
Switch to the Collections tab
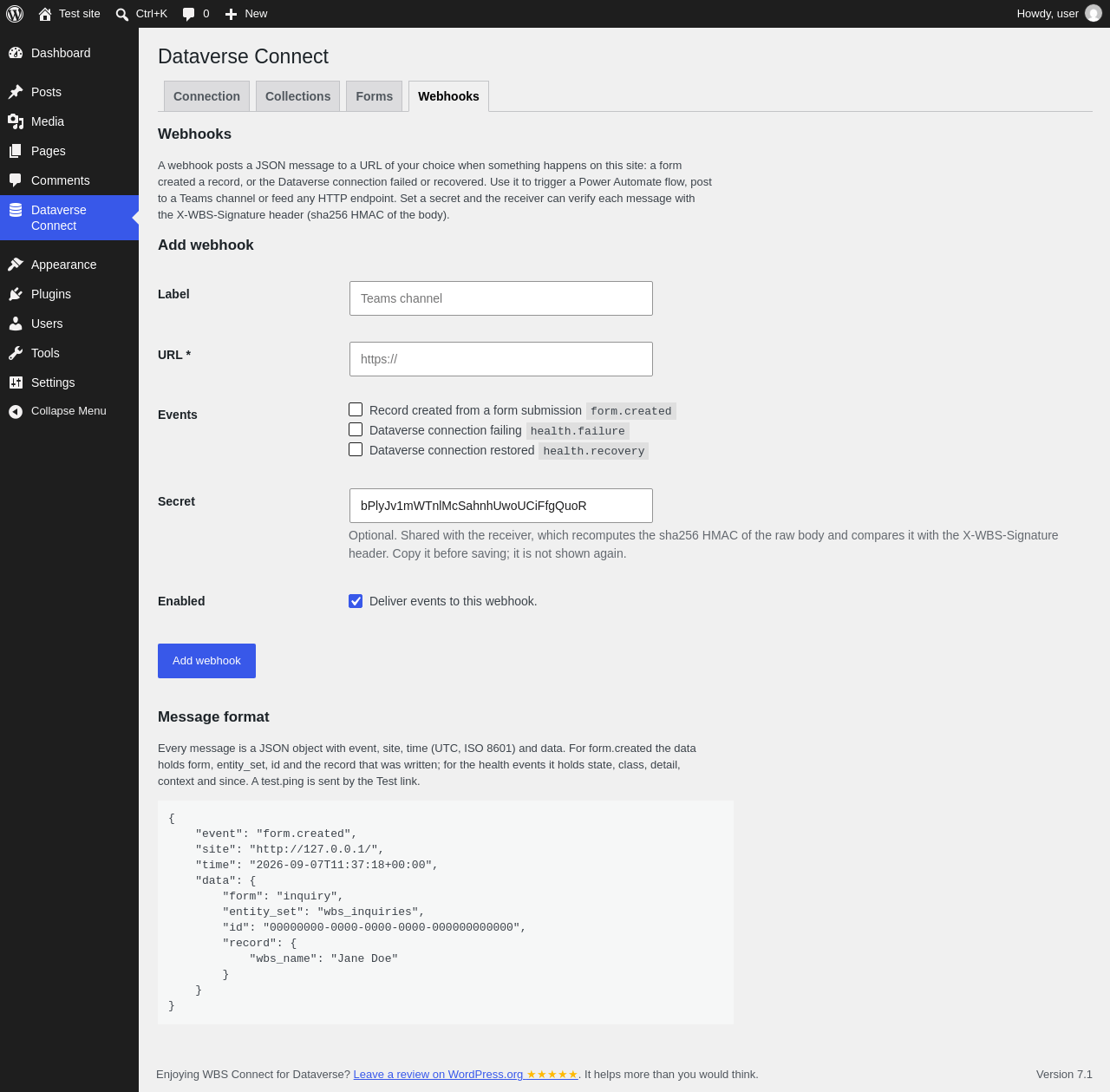point(297,96)
